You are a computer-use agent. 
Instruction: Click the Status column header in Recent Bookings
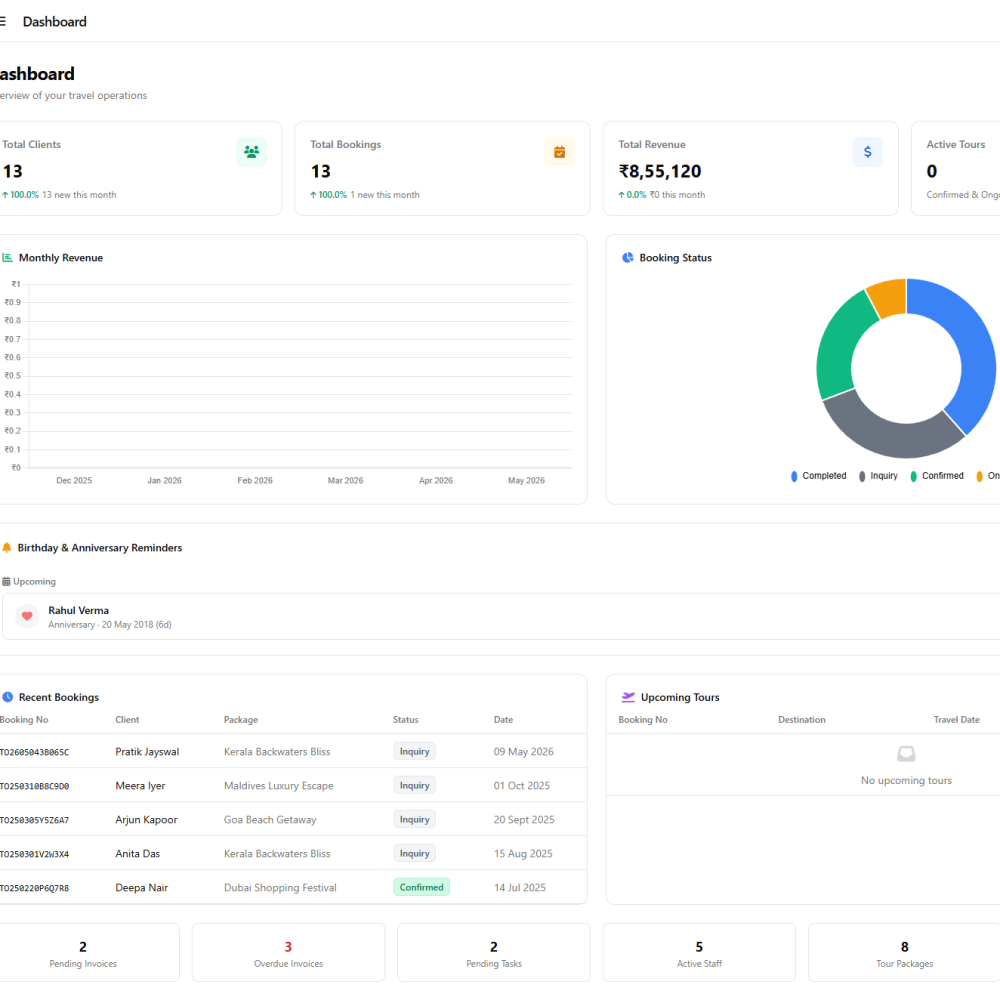(x=406, y=719)
